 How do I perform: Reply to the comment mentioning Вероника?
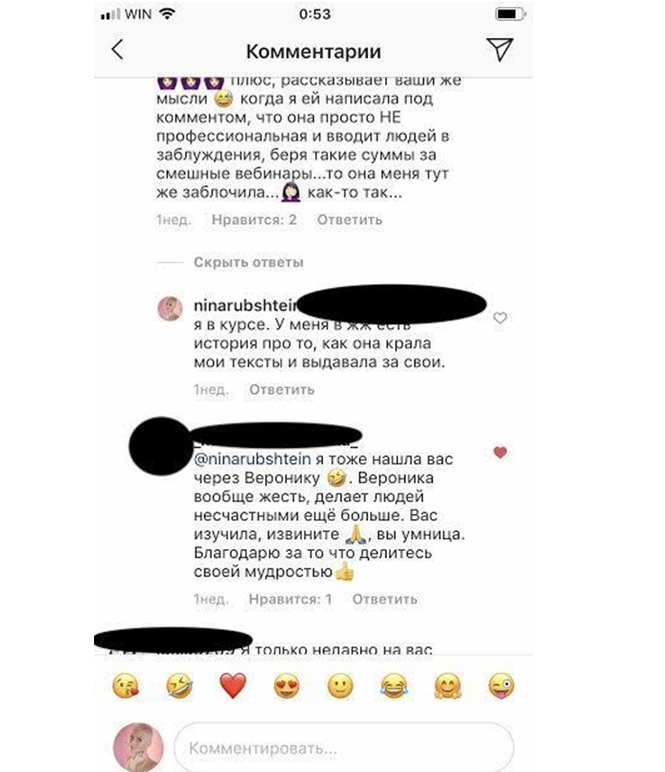click(385, 599)
